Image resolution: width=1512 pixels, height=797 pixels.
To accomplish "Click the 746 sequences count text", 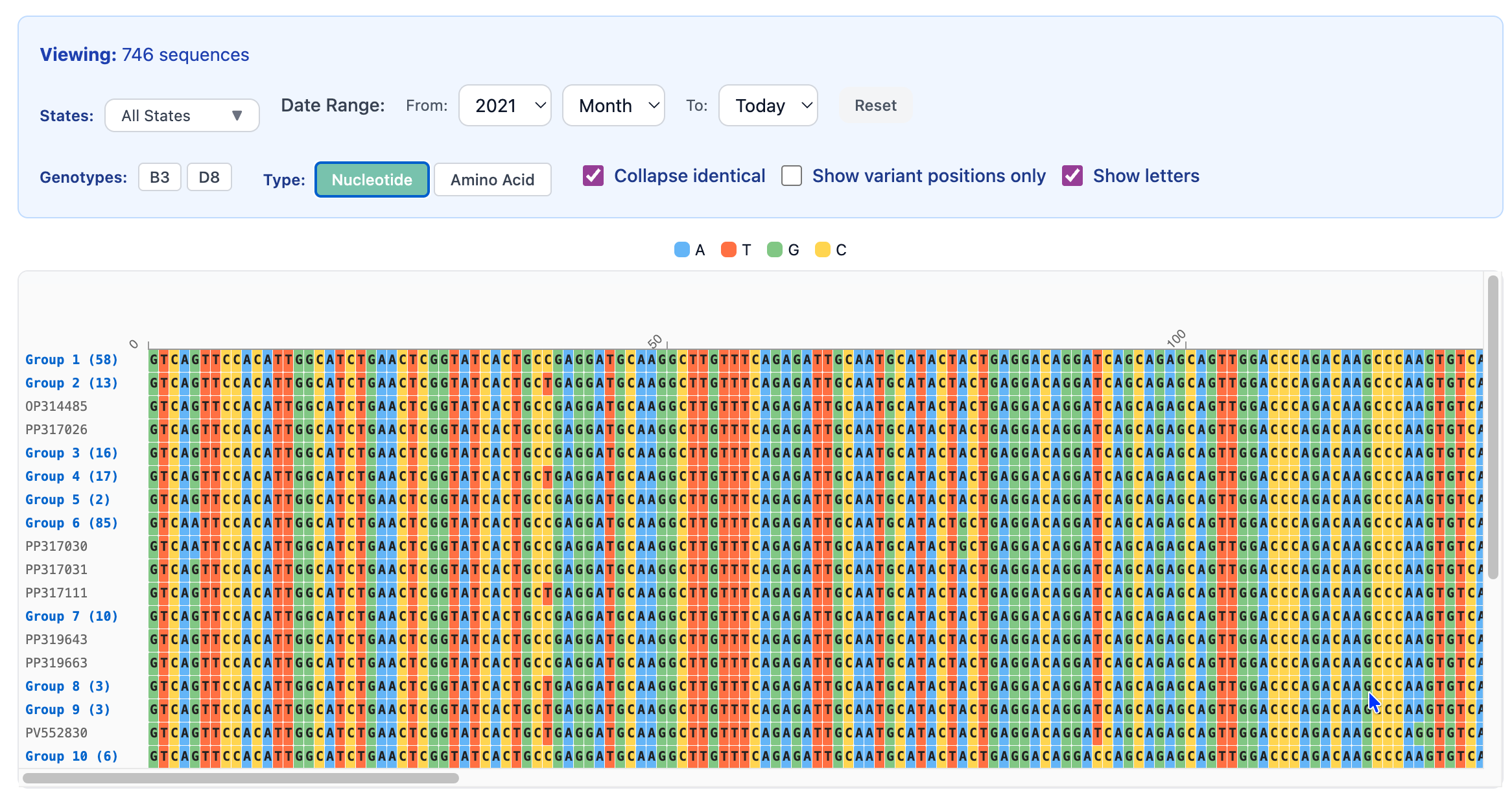I will [x=185, y=54].
